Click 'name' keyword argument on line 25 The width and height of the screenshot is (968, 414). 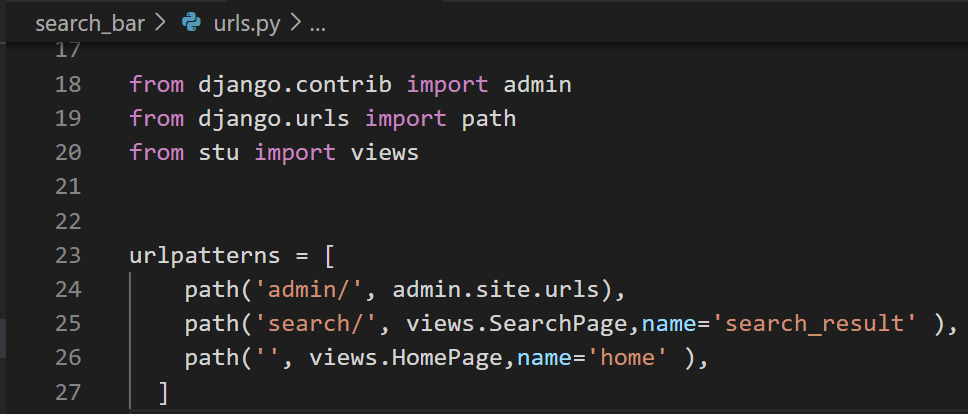click(x=669, y=324)
